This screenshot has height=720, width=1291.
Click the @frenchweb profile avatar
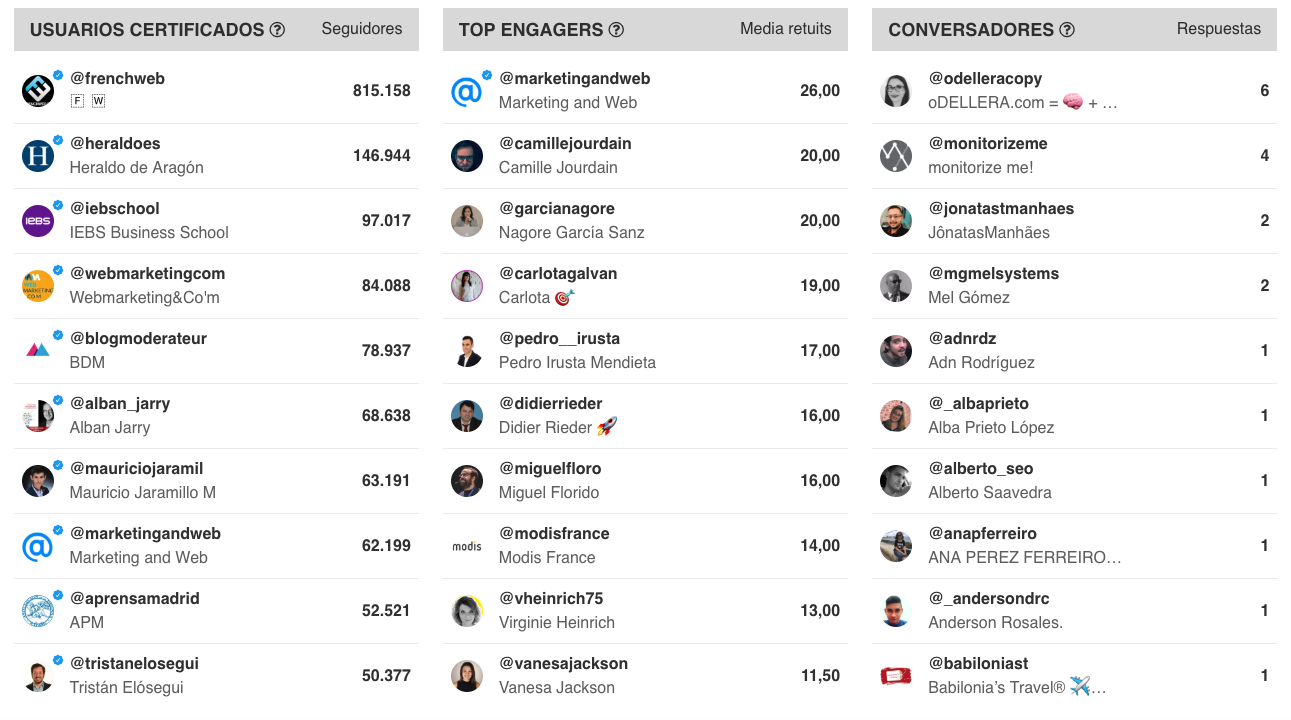pyautogui.click(x=38, y=91)
